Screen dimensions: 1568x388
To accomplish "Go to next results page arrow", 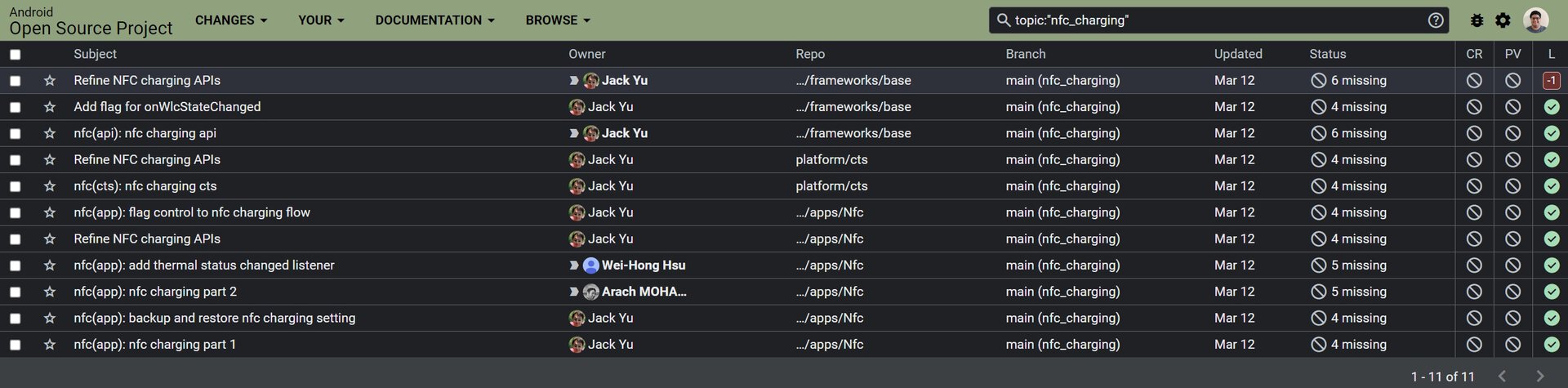I will pyautogui.click(x=1540, y=376).
